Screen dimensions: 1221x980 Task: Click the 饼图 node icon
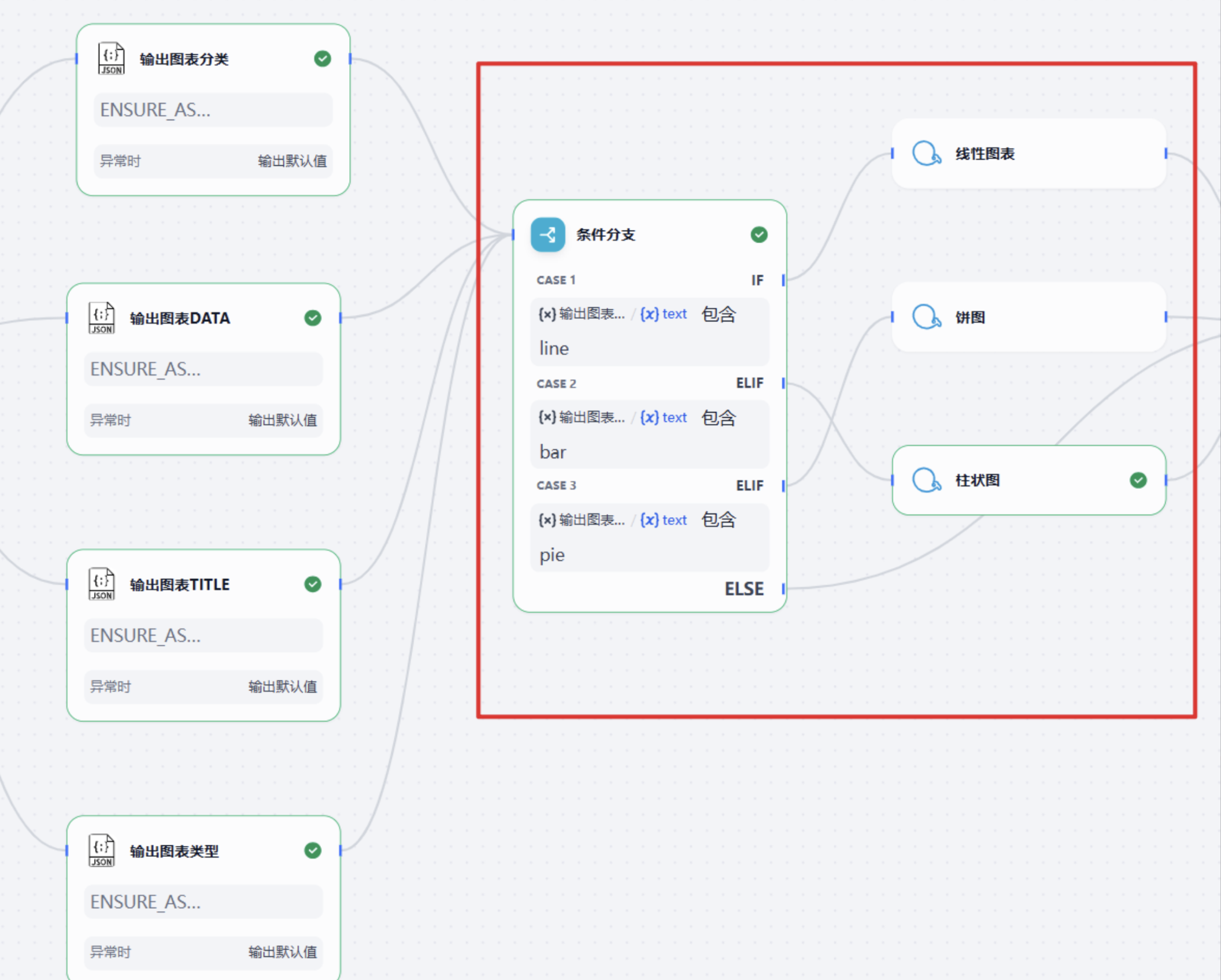(x=927, y=317)
